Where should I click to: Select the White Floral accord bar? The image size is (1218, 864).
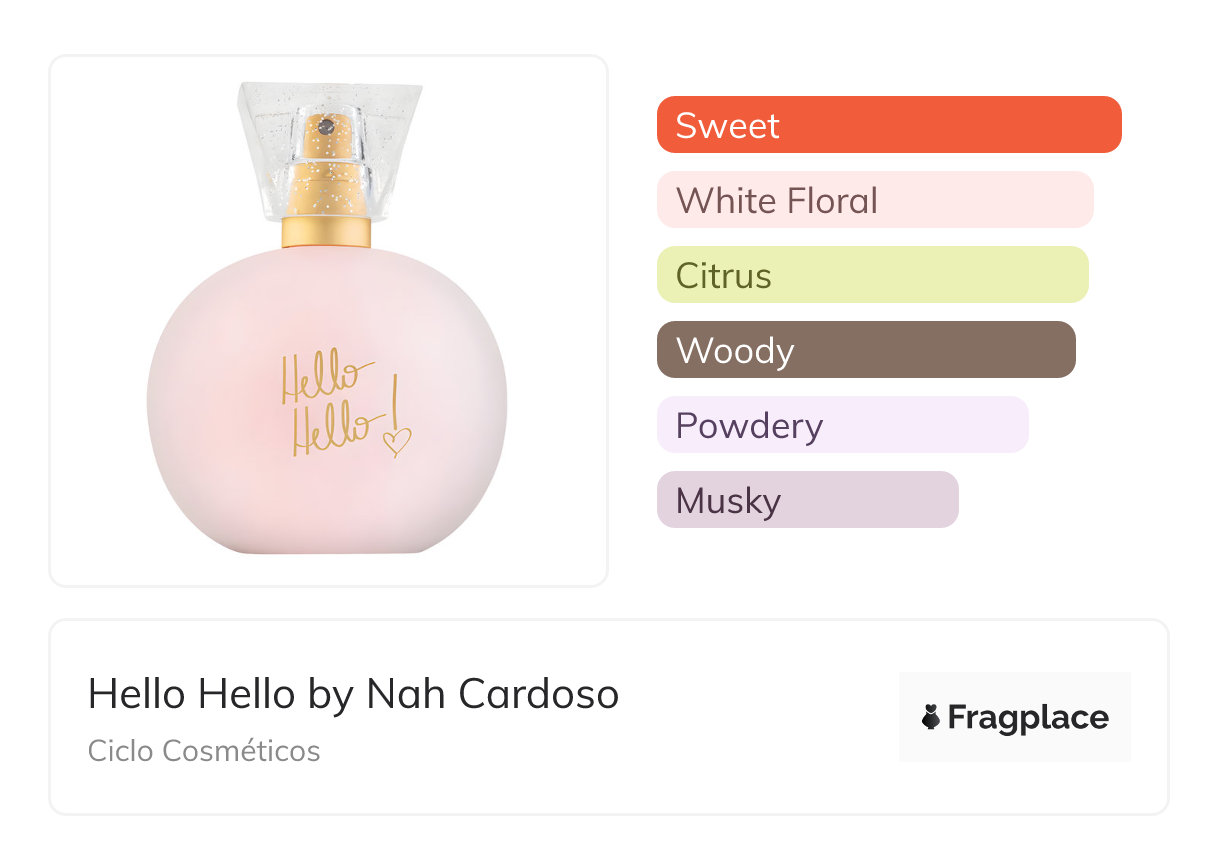[874, 200]
